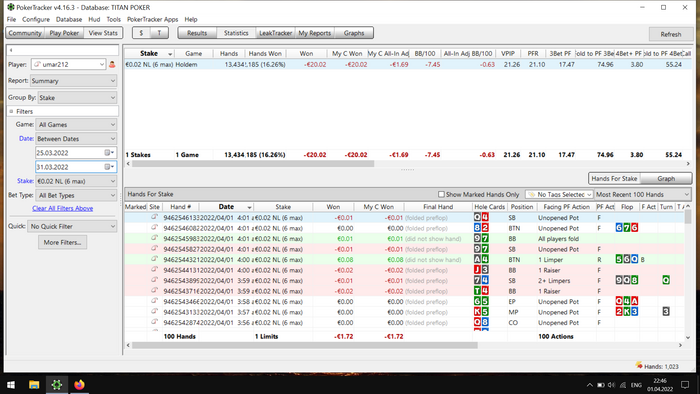Open Firefox from the taskbar
700x394 pixels.
pyautogui.click(x=79, y=385)
